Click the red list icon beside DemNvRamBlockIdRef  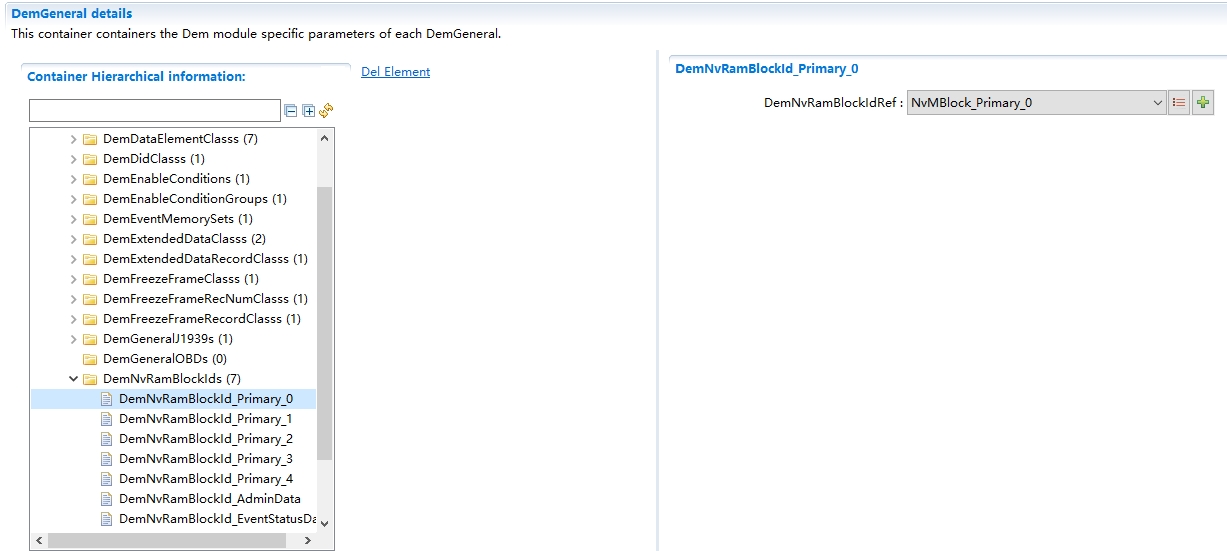pyautogui.click(x=1179, y=103)
